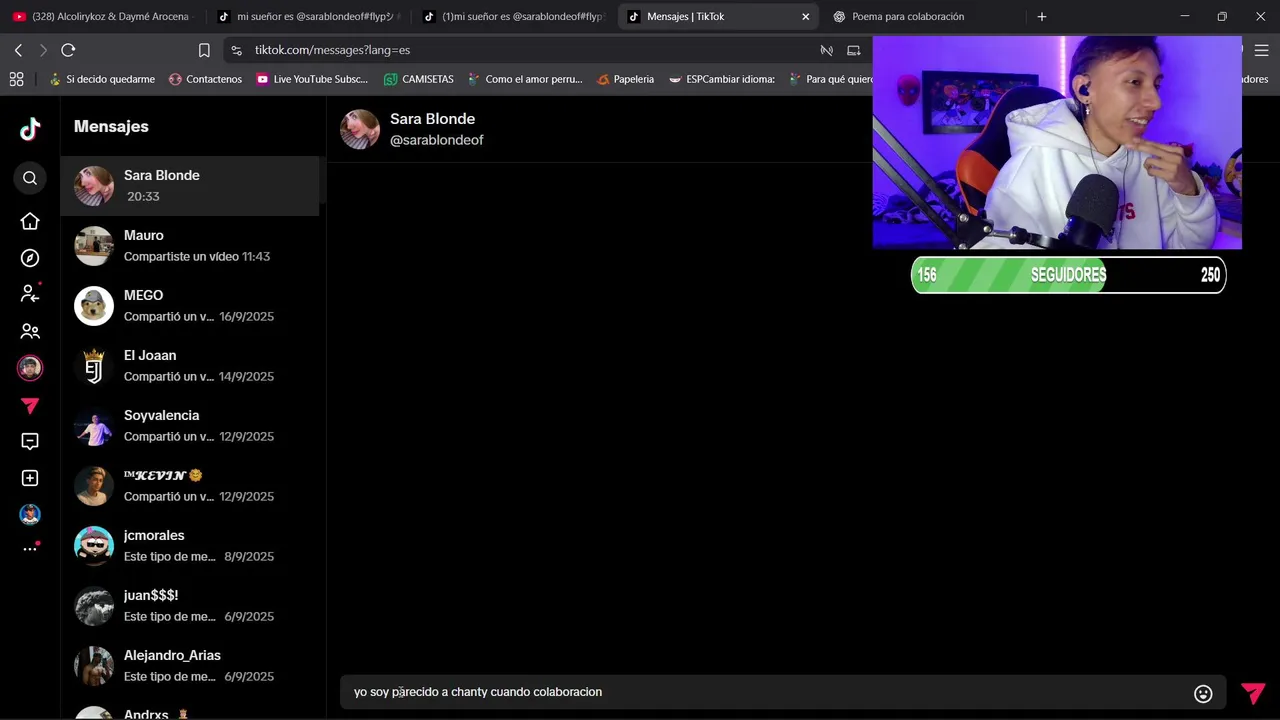Click the SEGUIDORES progress bar

(1068, 275)
